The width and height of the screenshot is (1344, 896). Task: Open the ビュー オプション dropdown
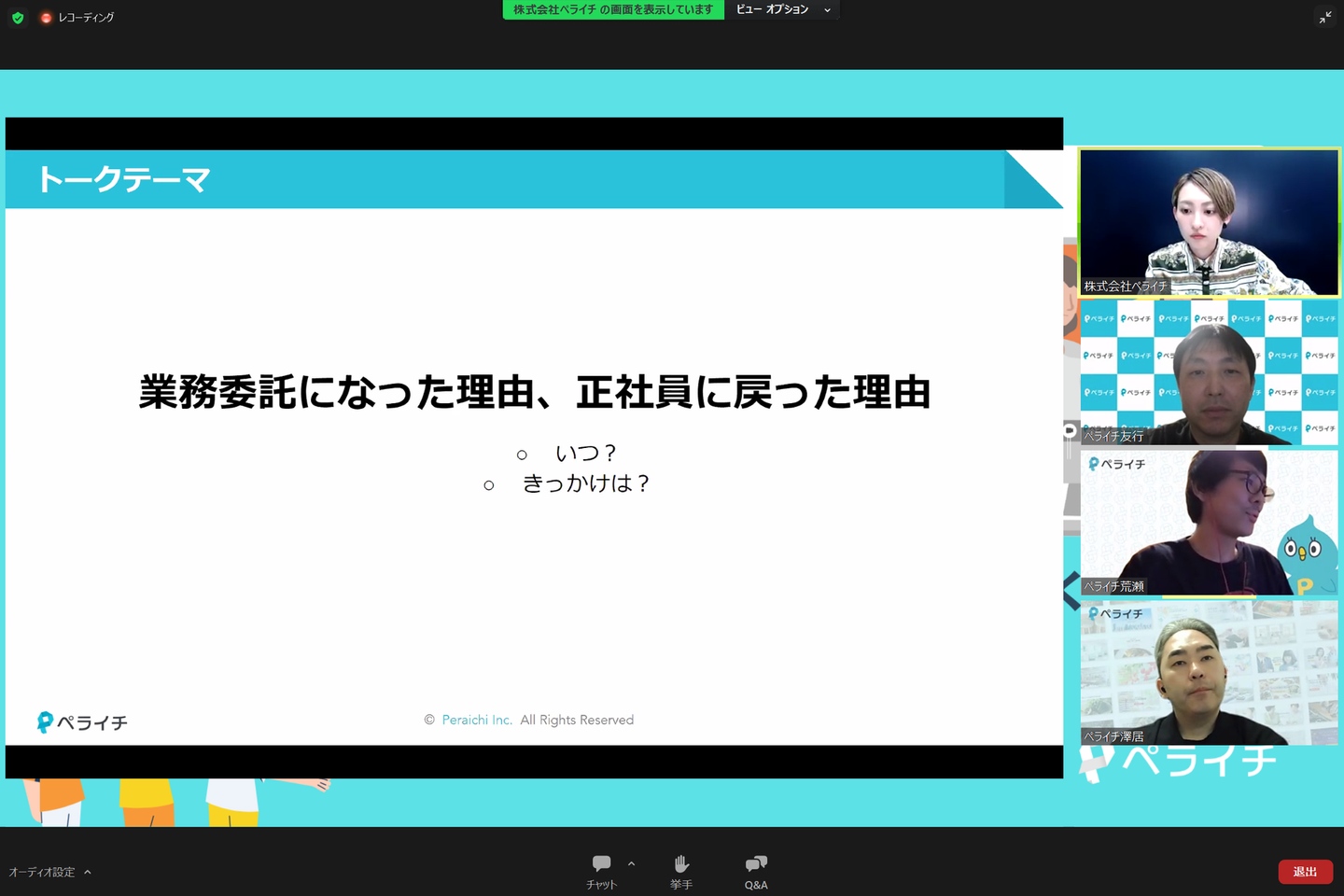(x=782, y=9)
